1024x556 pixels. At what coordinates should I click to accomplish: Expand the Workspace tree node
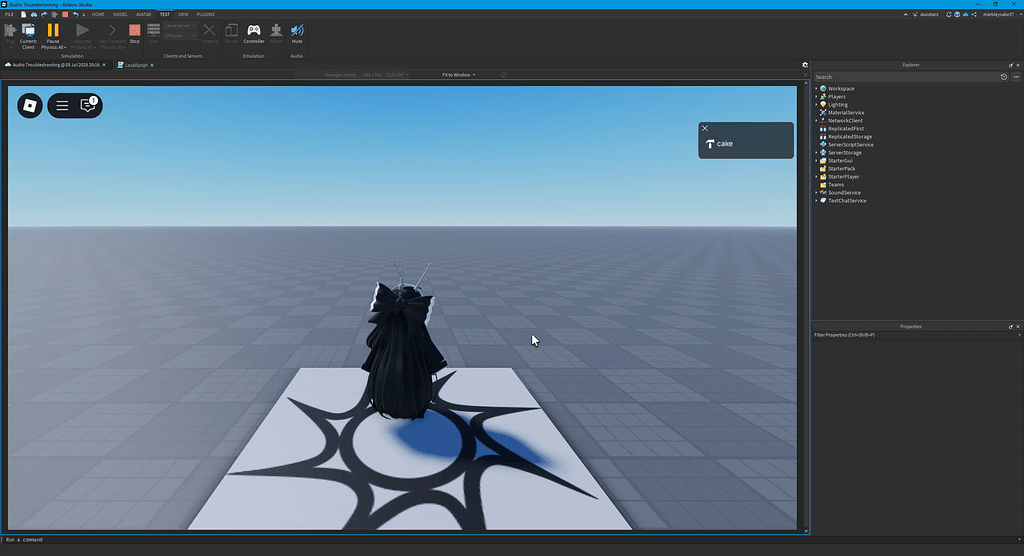point(816,89)
